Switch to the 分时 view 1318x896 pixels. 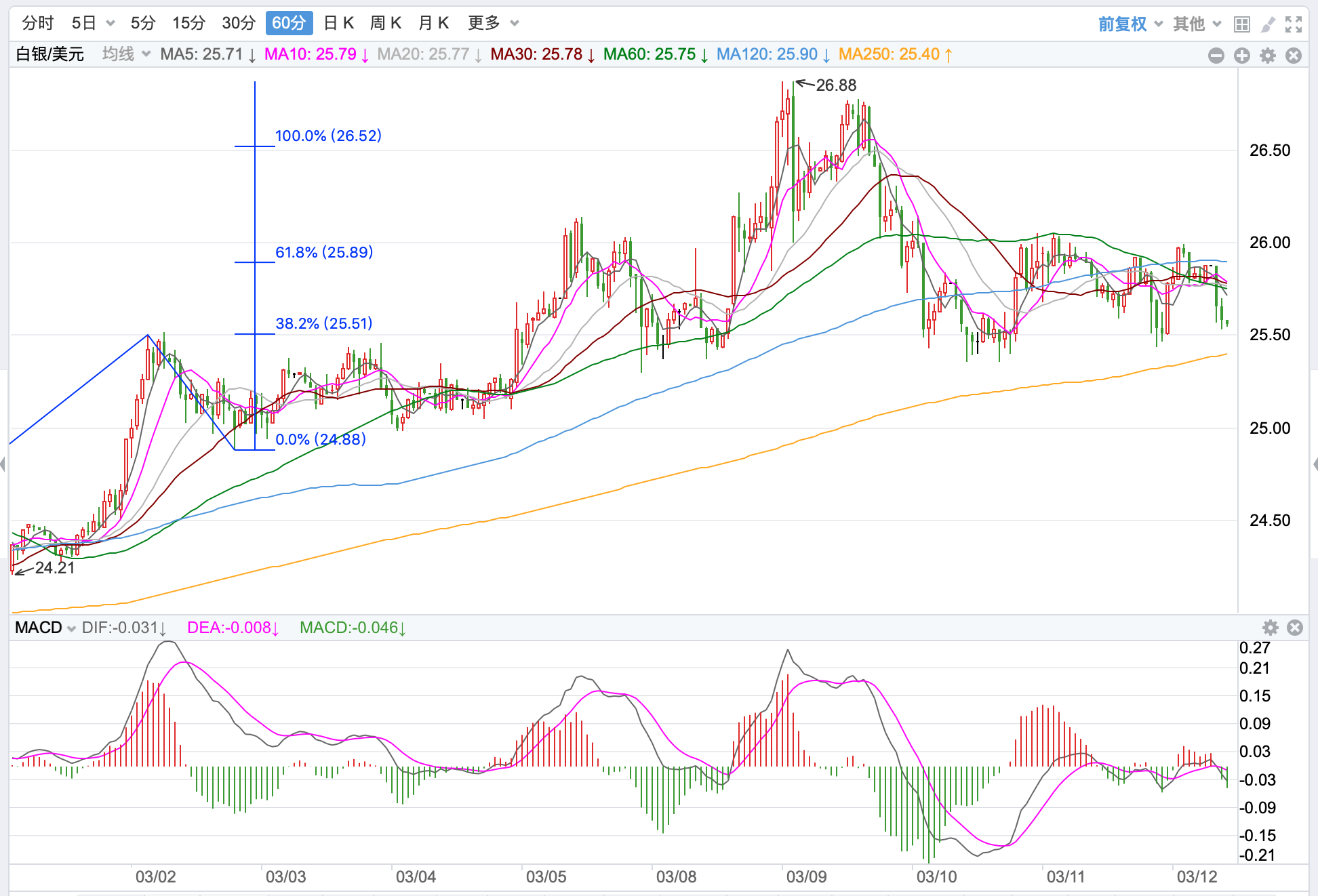click(38, 23)
